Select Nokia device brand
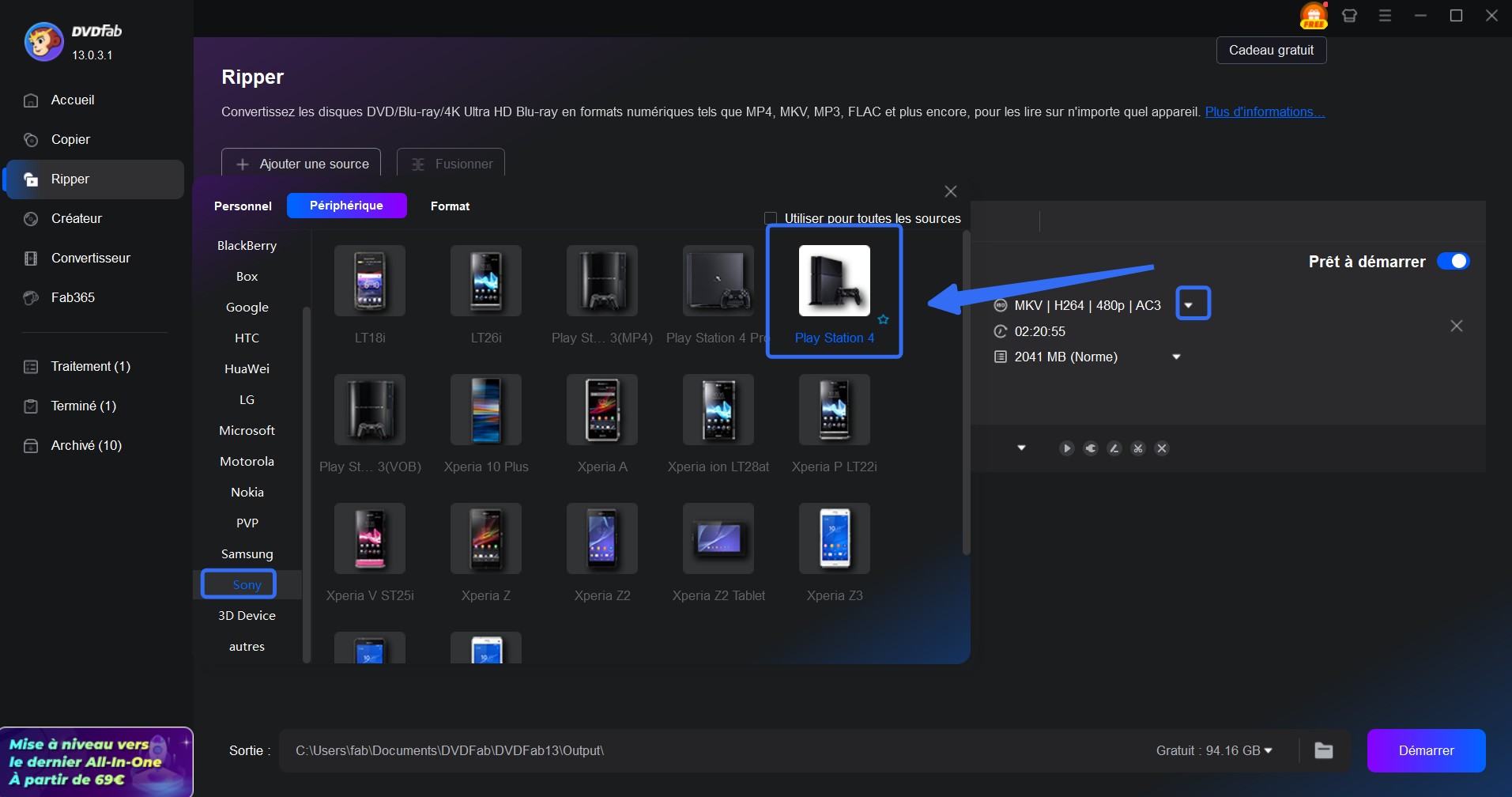This screenshot has height=797, width=1512. 247,493
